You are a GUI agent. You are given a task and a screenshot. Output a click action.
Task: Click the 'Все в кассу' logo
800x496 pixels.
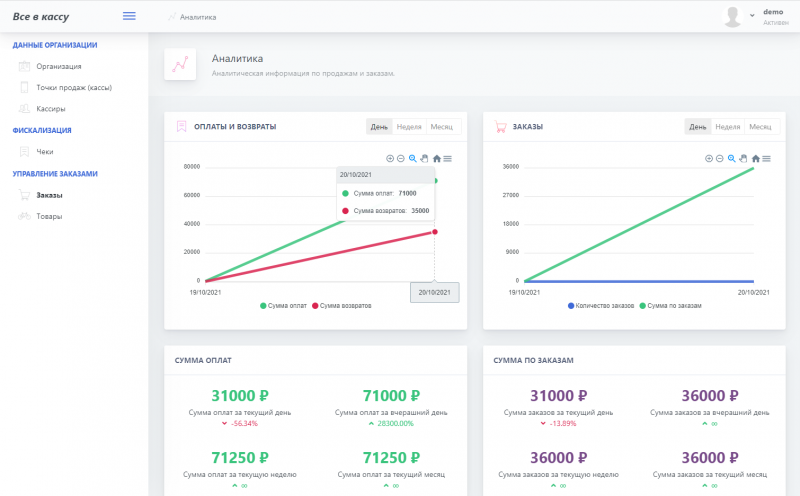pos(41,16)
